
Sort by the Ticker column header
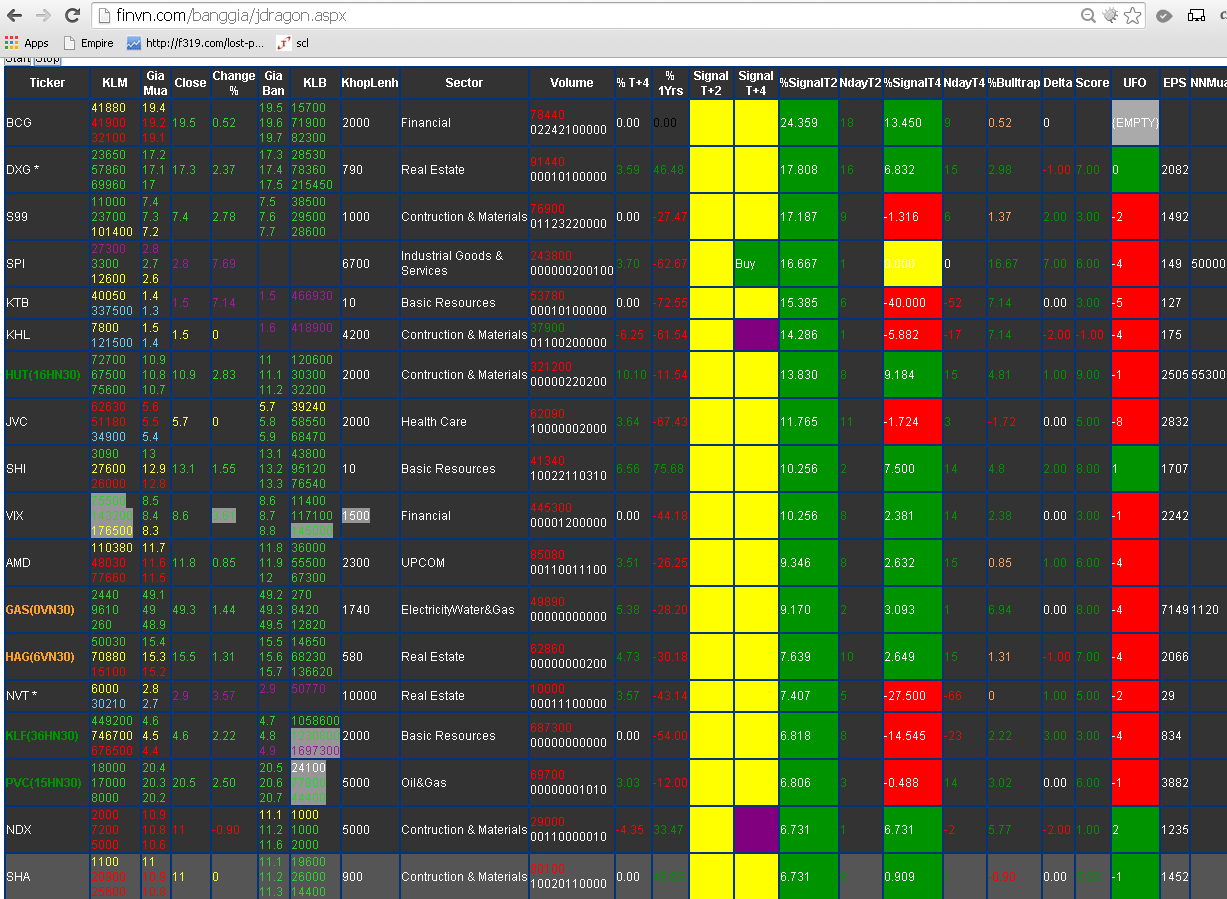tap(47, 83)
